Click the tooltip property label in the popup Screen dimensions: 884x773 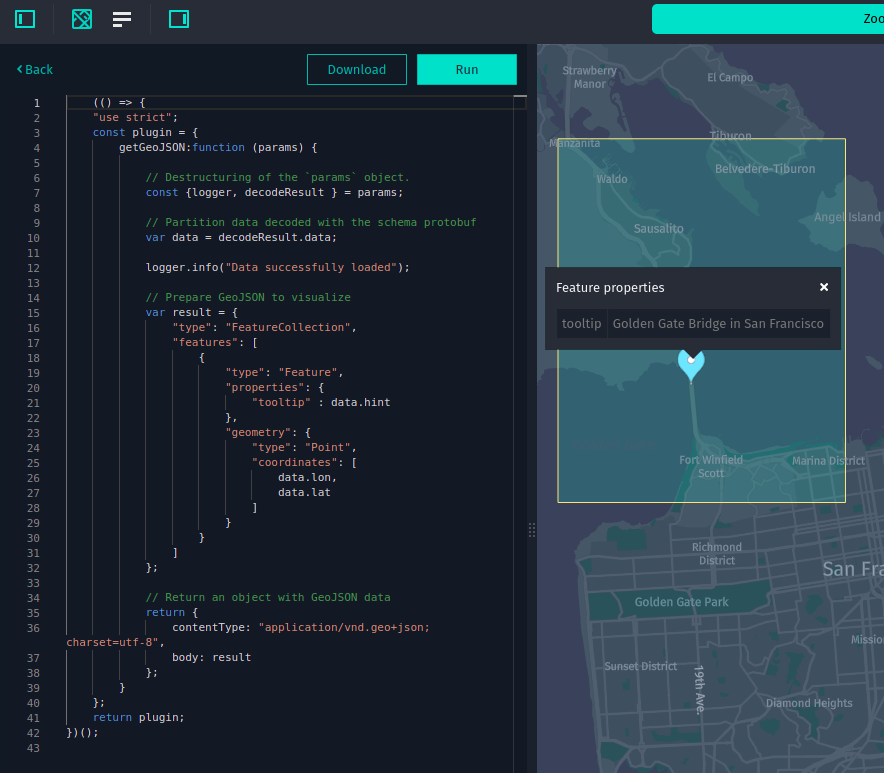click(x=581, y=323)
